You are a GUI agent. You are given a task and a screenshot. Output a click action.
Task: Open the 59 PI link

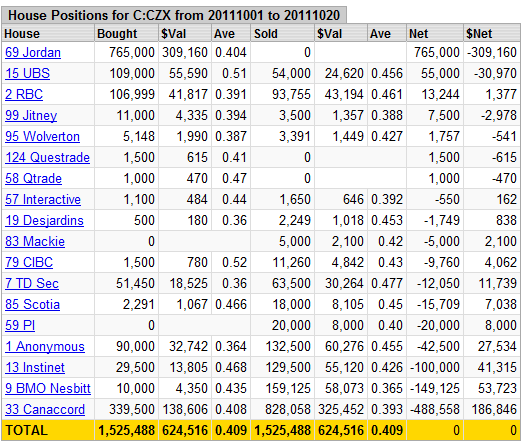tap(20, 326)
